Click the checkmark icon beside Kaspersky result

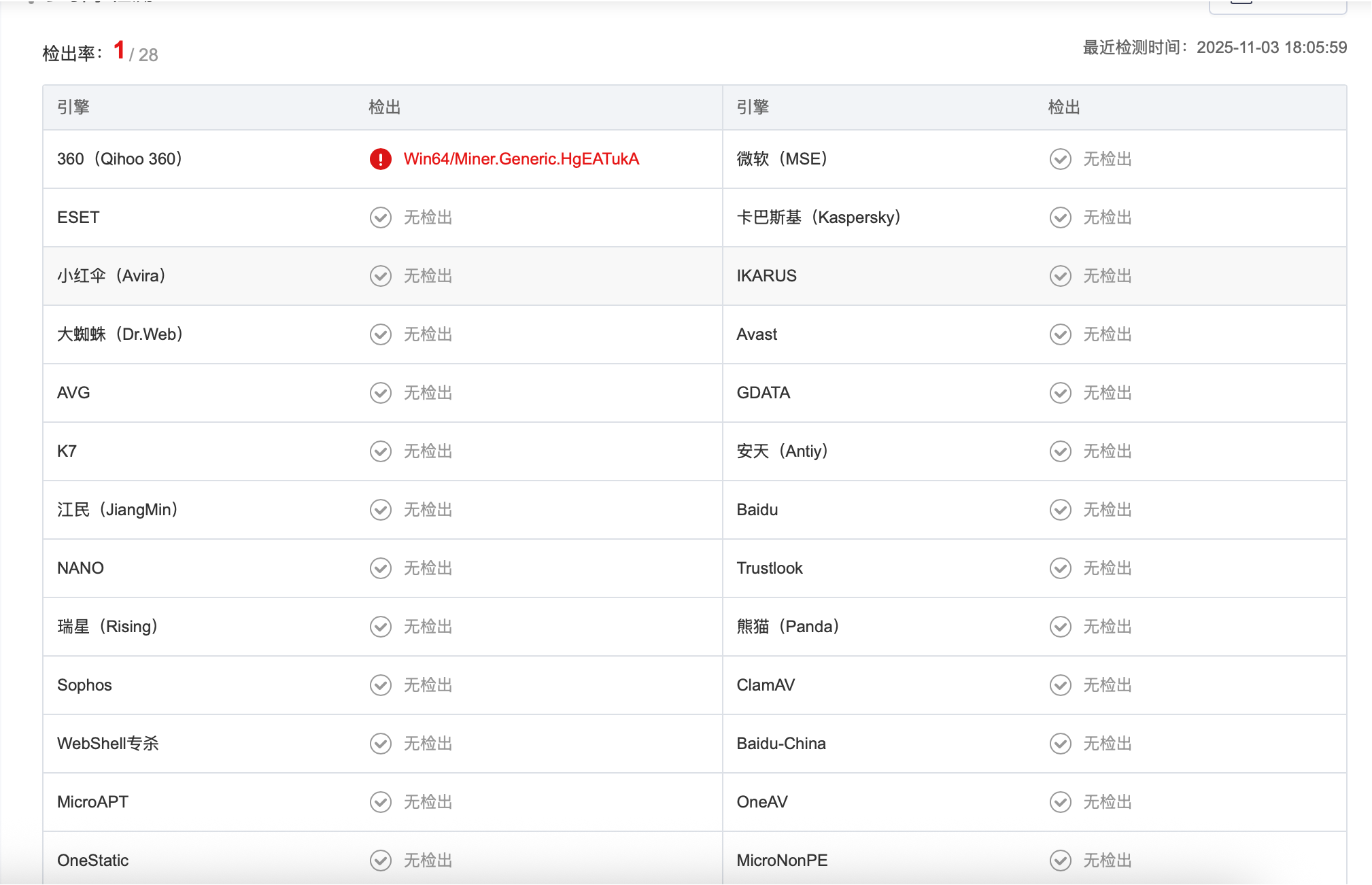1060,218
